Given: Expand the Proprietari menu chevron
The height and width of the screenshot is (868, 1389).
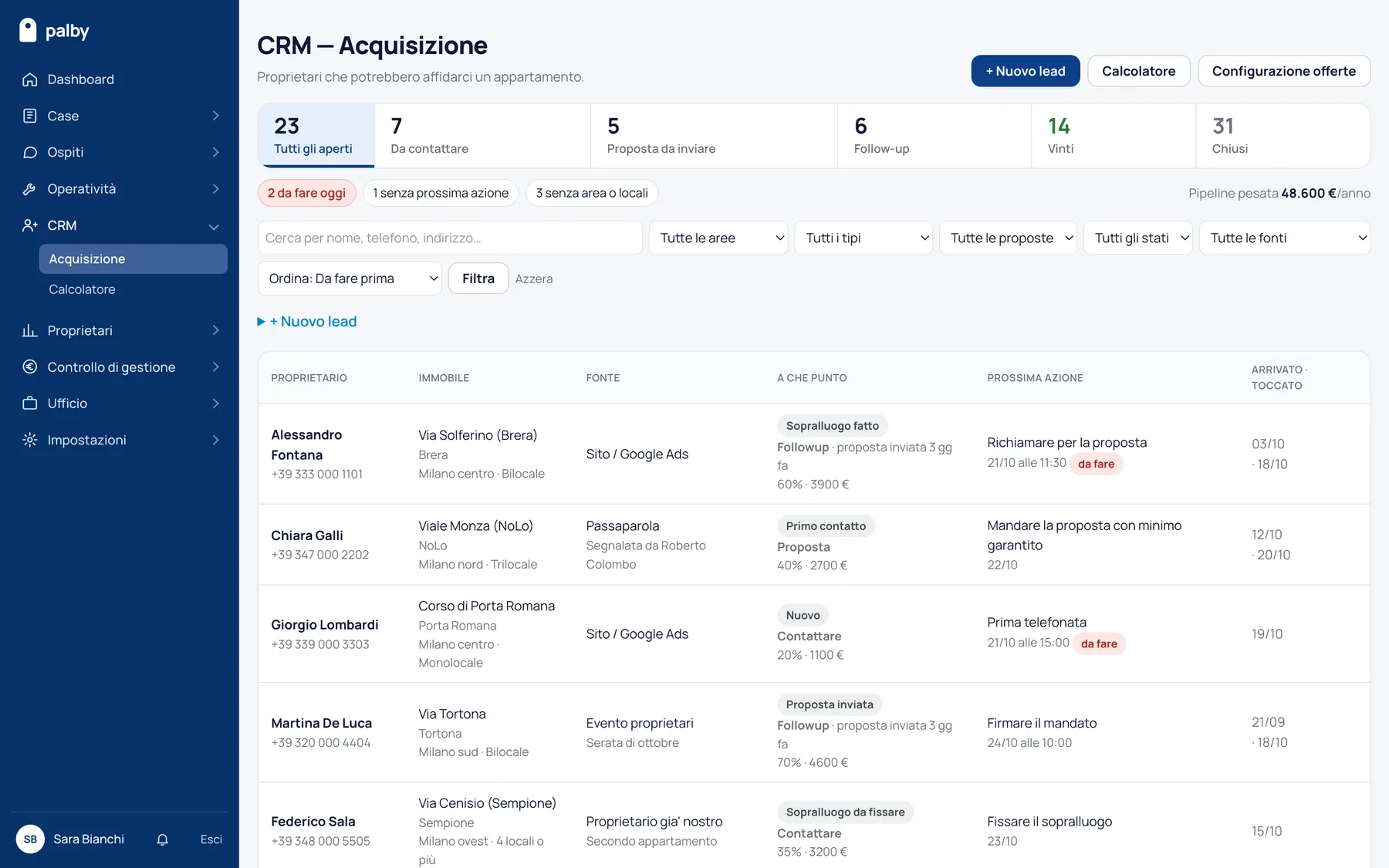Looking at the screenshot, I should point(215,330).
